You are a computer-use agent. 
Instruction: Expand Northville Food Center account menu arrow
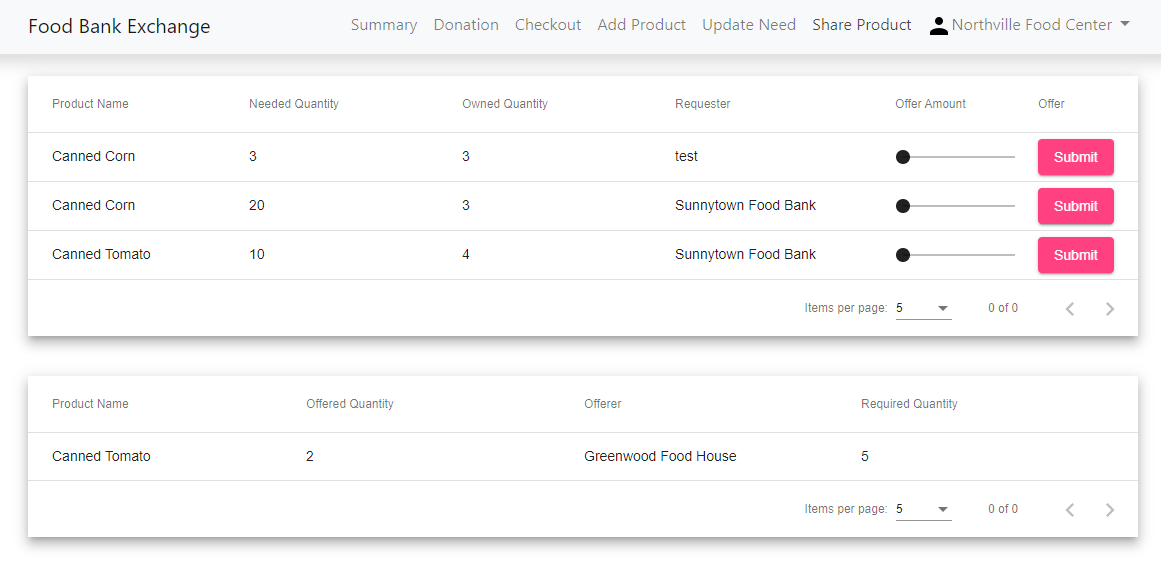tap(1125, 24)
